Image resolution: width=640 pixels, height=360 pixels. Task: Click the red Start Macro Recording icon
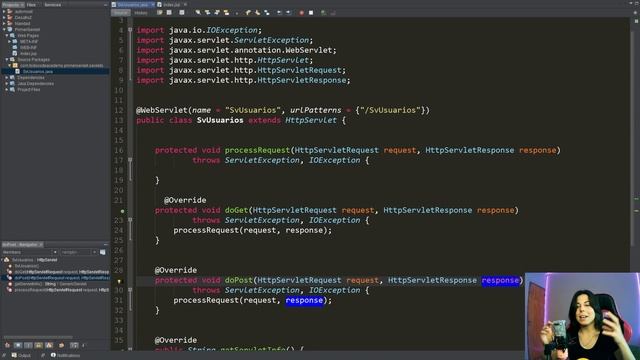tap(301, 13)
